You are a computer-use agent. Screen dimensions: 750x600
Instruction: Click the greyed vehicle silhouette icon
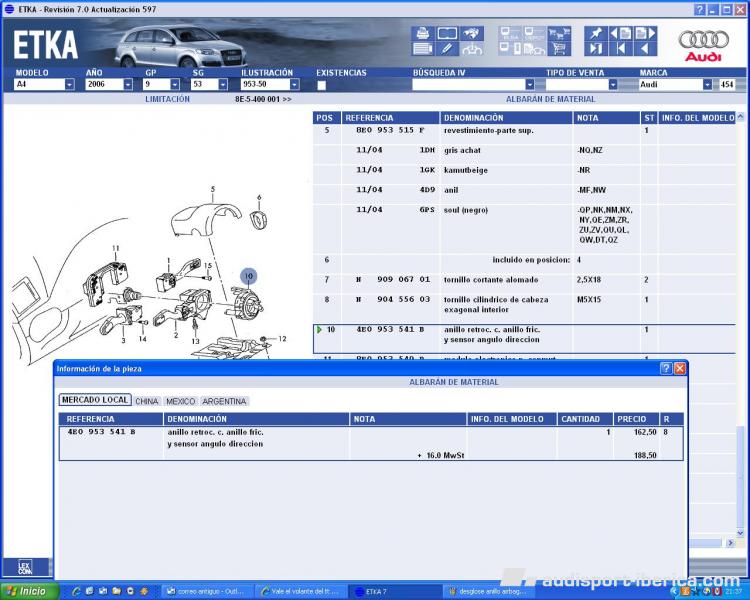[471, 48]
